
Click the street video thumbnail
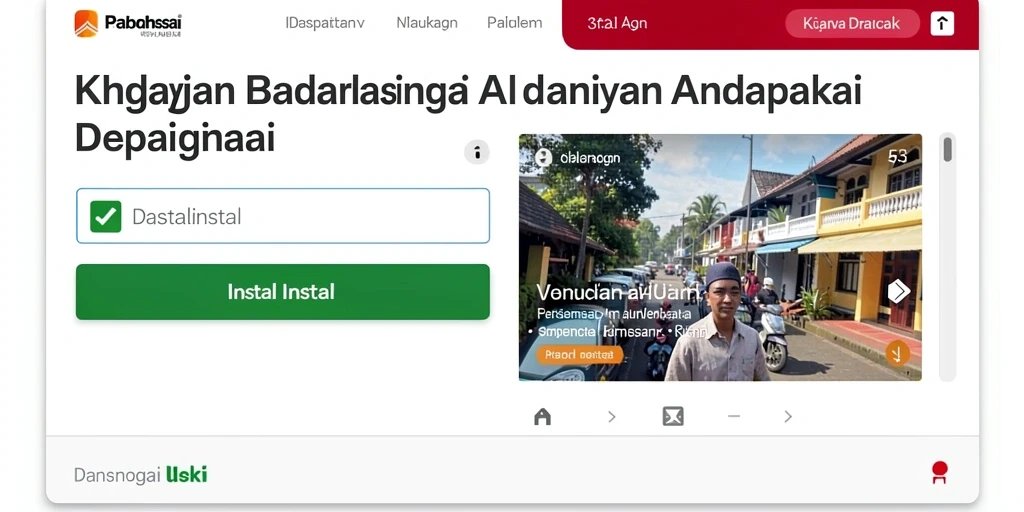[720, 257]
